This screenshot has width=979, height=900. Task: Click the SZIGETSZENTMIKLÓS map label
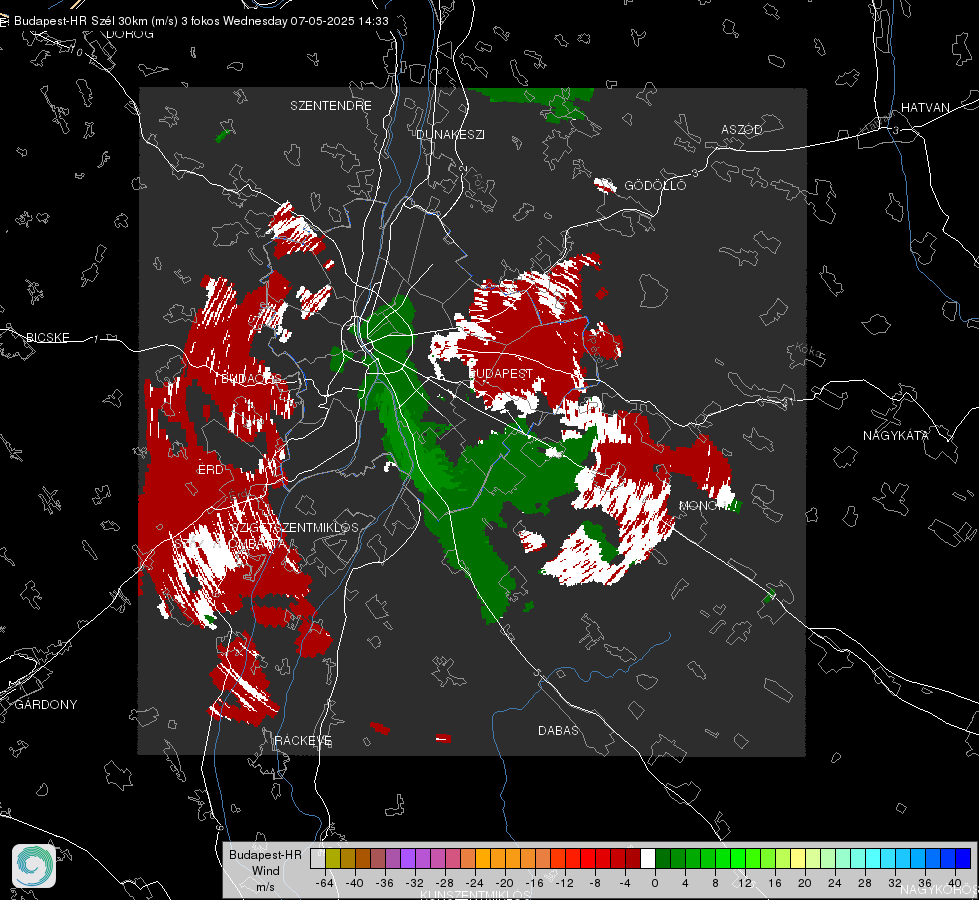tap(294, 528)
